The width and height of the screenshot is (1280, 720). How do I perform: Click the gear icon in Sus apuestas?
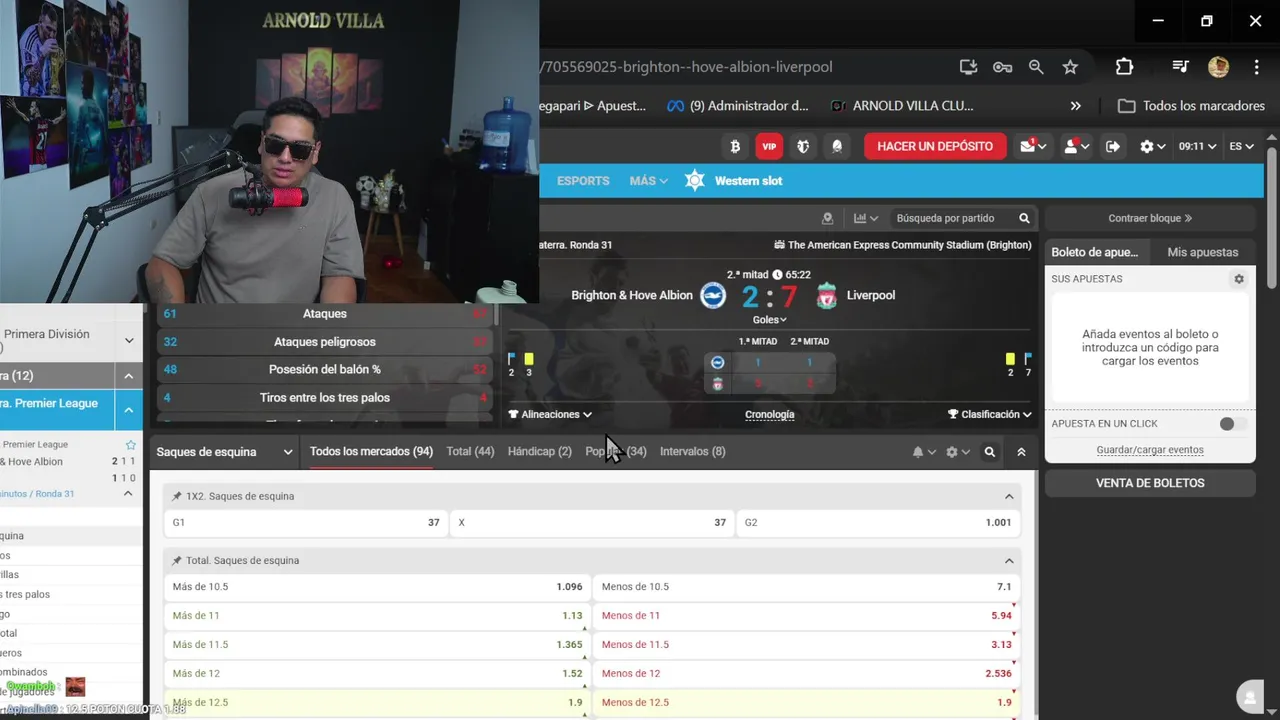(1239, 279)
